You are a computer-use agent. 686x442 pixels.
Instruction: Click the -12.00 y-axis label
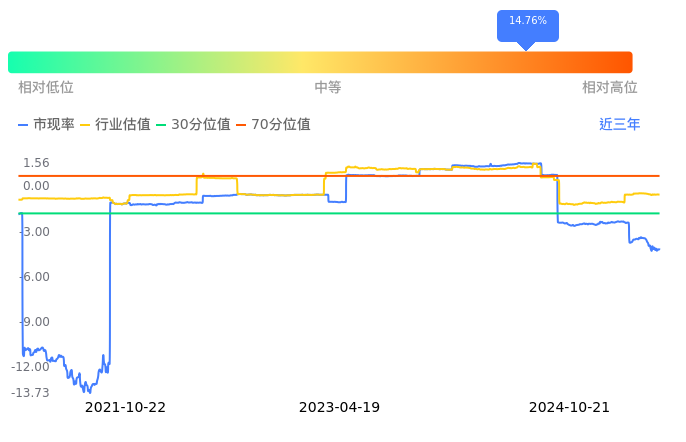[x=33, y=367]
